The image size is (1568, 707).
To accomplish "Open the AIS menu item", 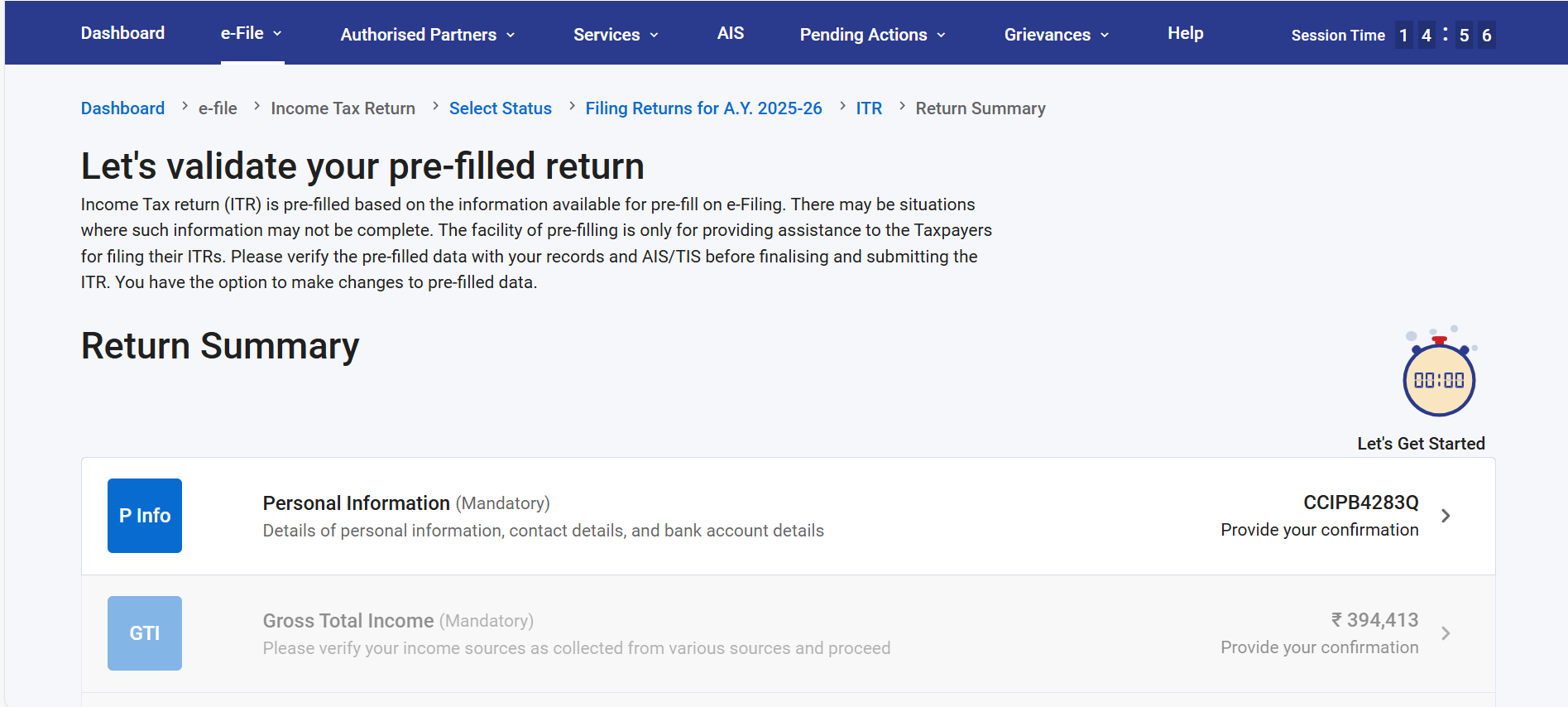I will point(730,34).
